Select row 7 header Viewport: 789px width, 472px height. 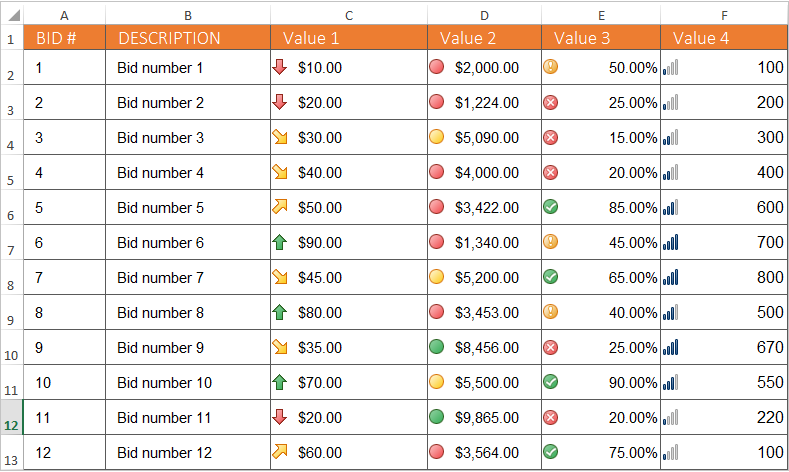click(11, 242)
